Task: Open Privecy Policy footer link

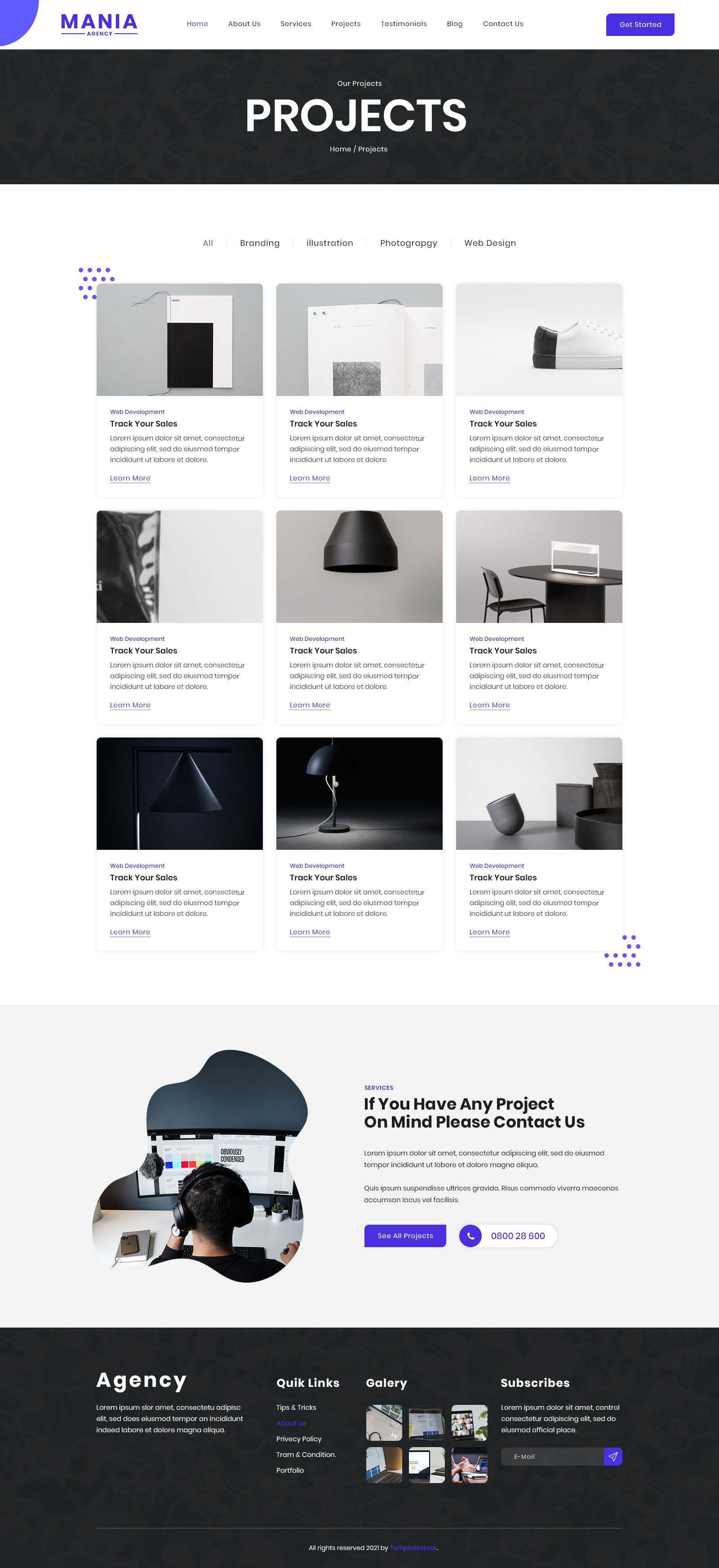Action: coord(299,1439)
